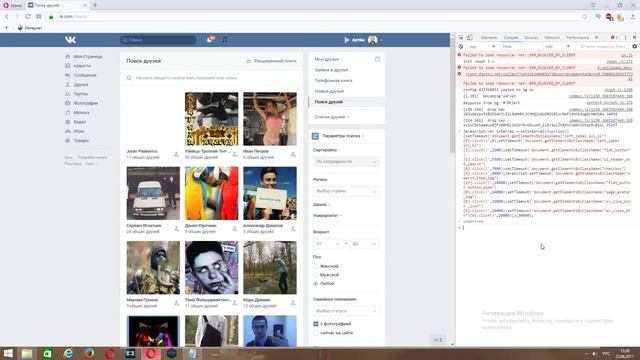Switch to DevTools Sources tab
Viewport: 640px width, 360px height.
coord(531,38)
